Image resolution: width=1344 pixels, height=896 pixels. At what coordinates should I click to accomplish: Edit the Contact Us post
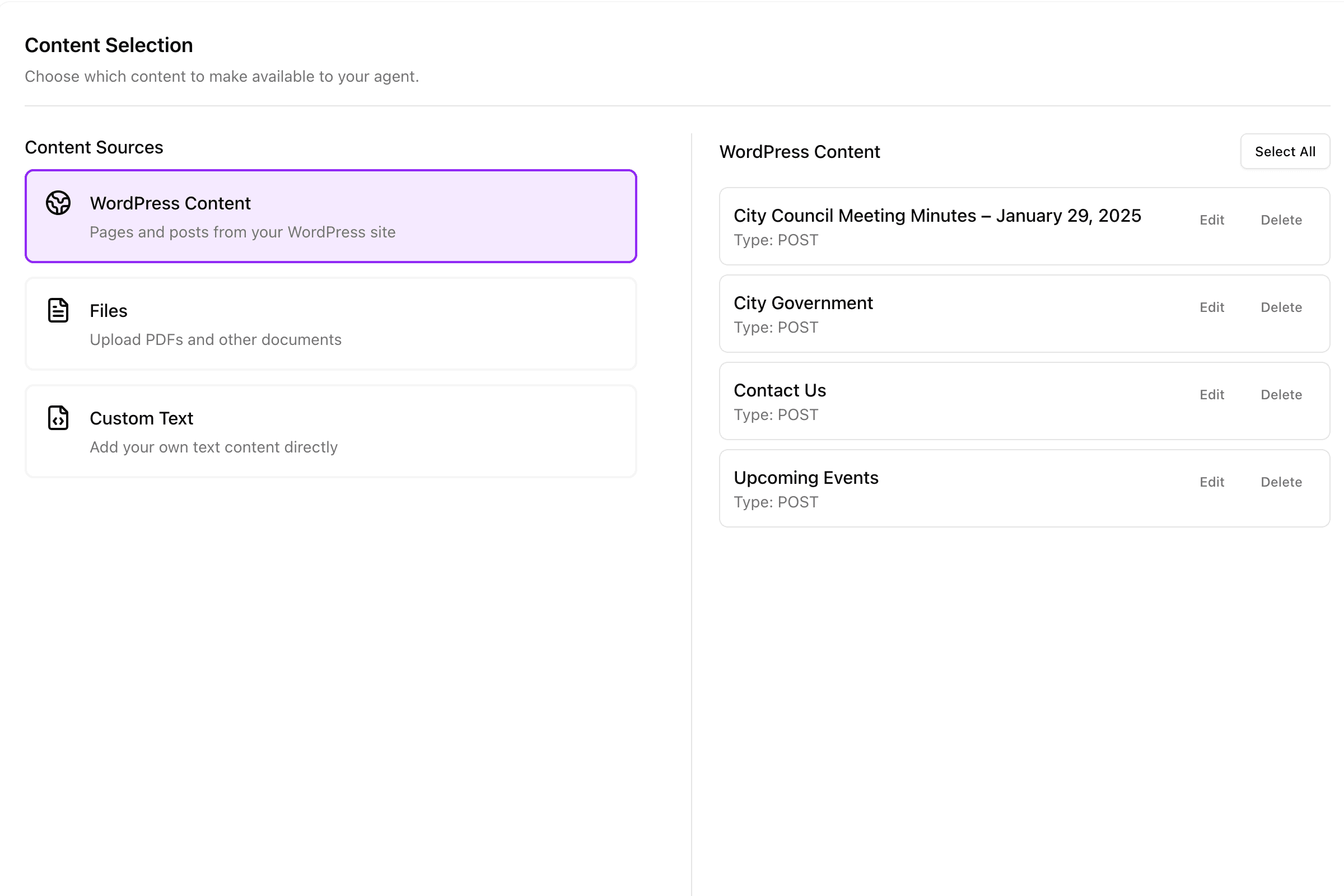[x=1211, y=395]
